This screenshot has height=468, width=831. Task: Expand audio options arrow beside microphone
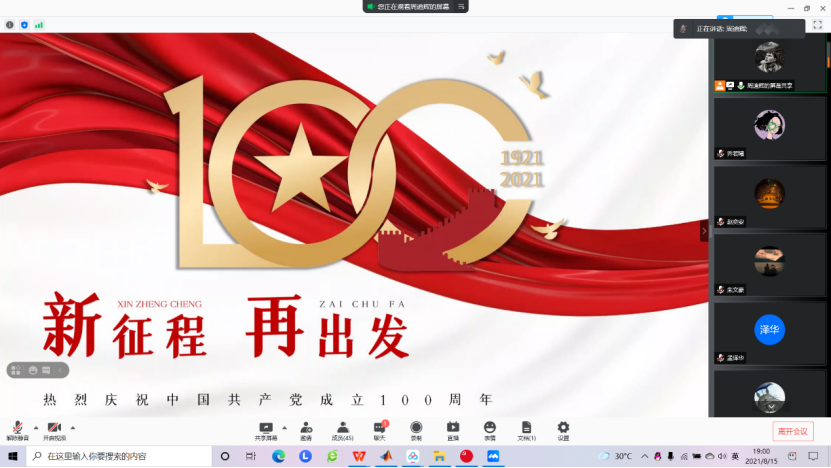tap(36, 427)
